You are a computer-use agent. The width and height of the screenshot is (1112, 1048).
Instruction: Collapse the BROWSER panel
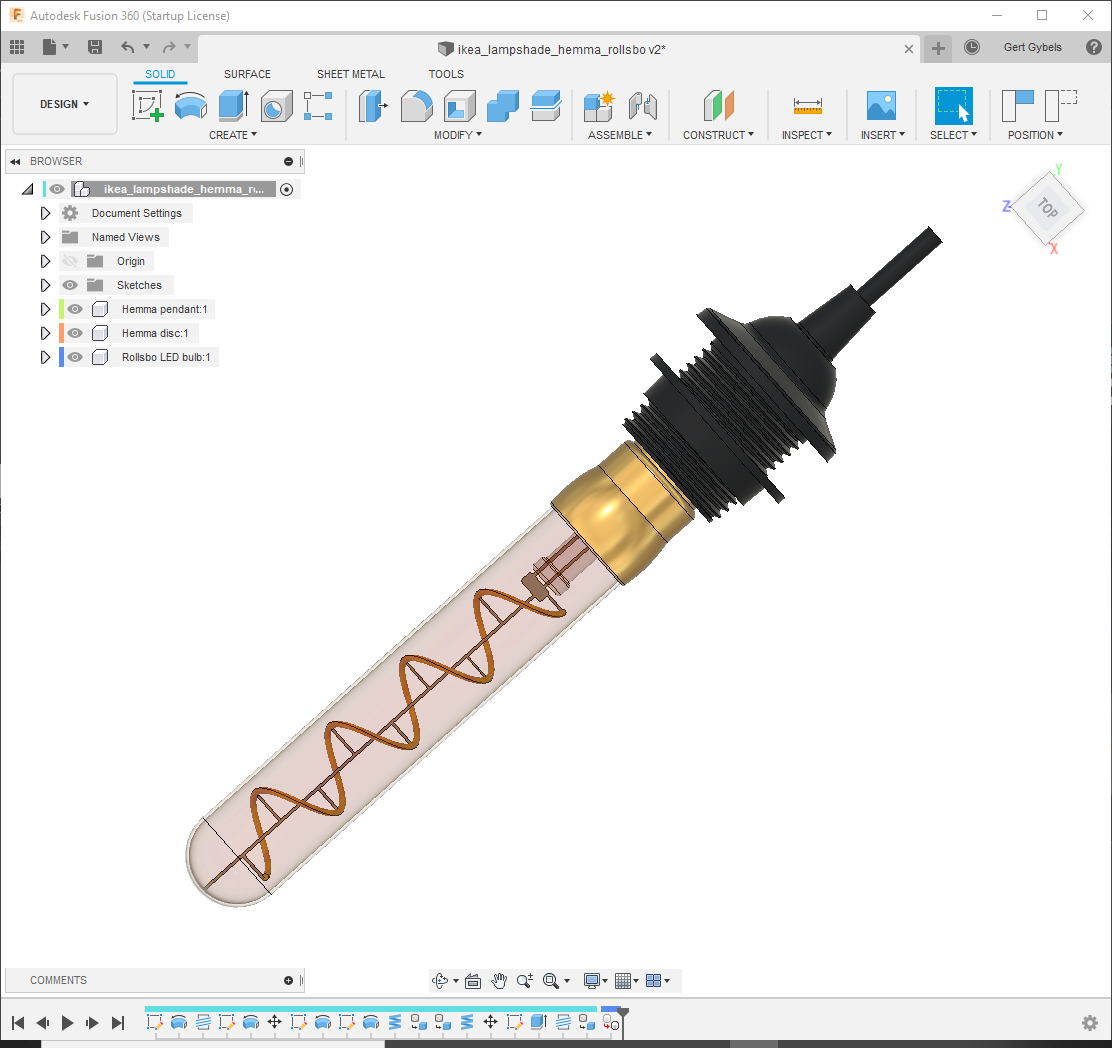pyautogui.click(x=15, y=162)
